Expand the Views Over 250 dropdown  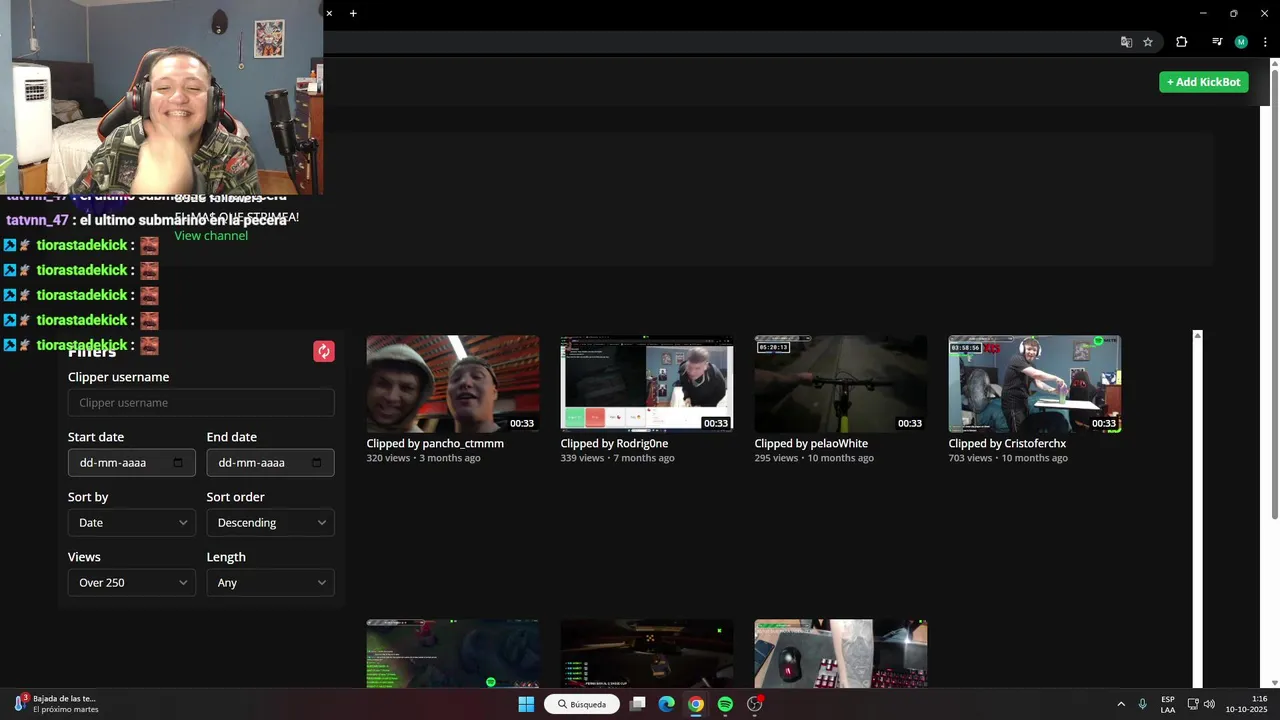pos(131,583)
